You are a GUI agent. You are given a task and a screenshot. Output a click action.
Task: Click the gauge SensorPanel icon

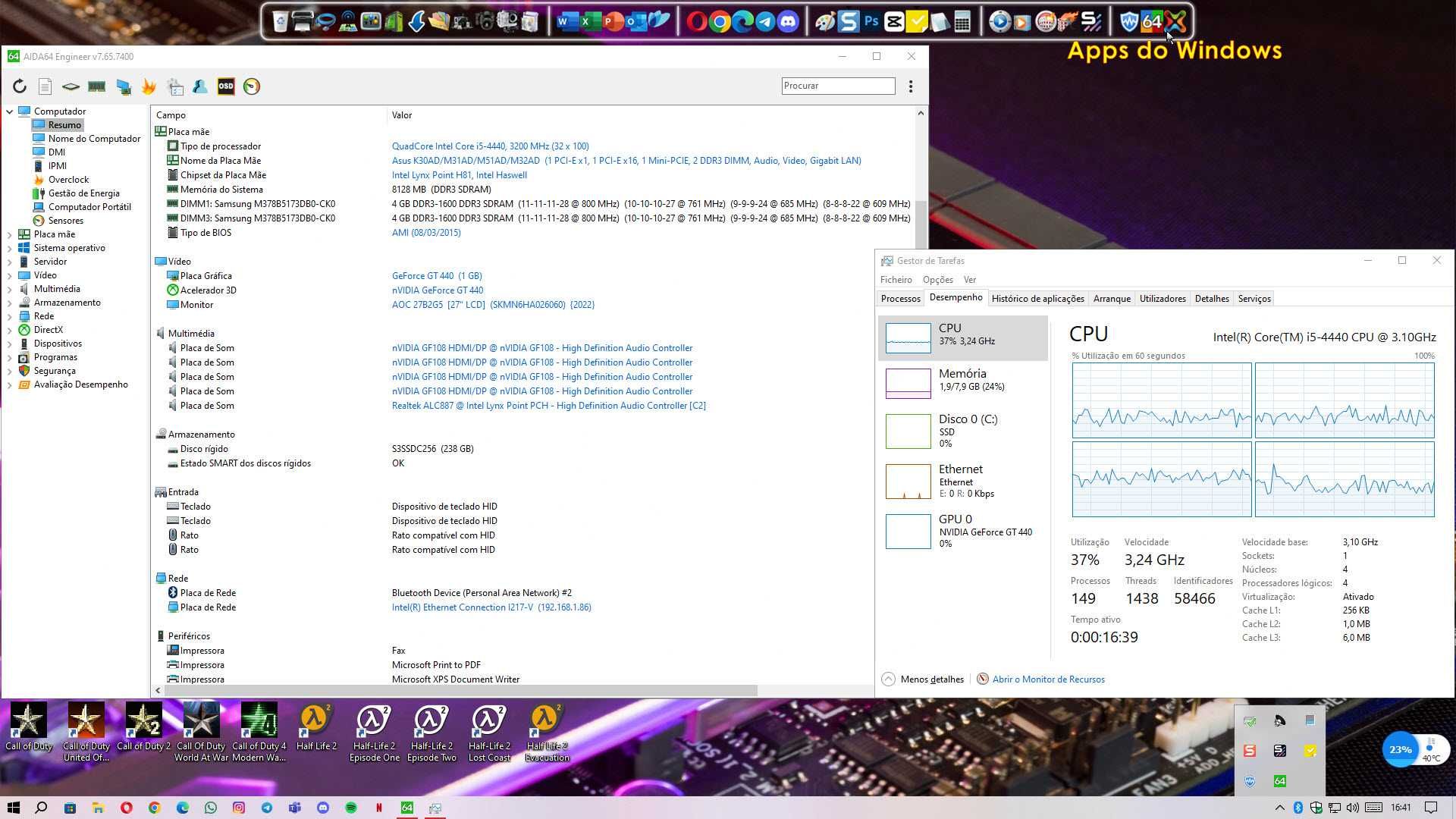252,86
